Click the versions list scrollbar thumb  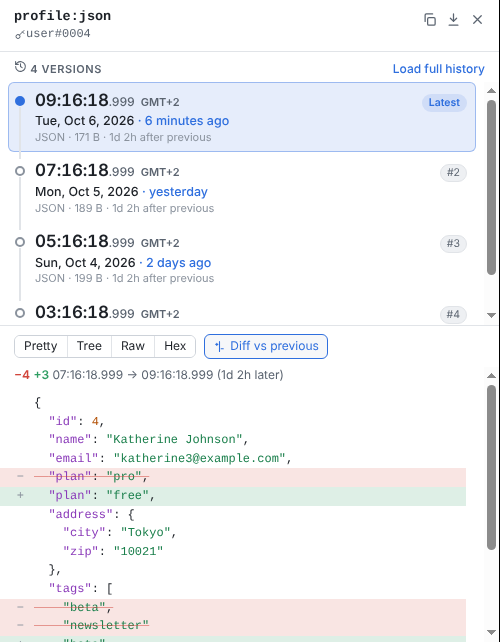(x=491, y=187)
